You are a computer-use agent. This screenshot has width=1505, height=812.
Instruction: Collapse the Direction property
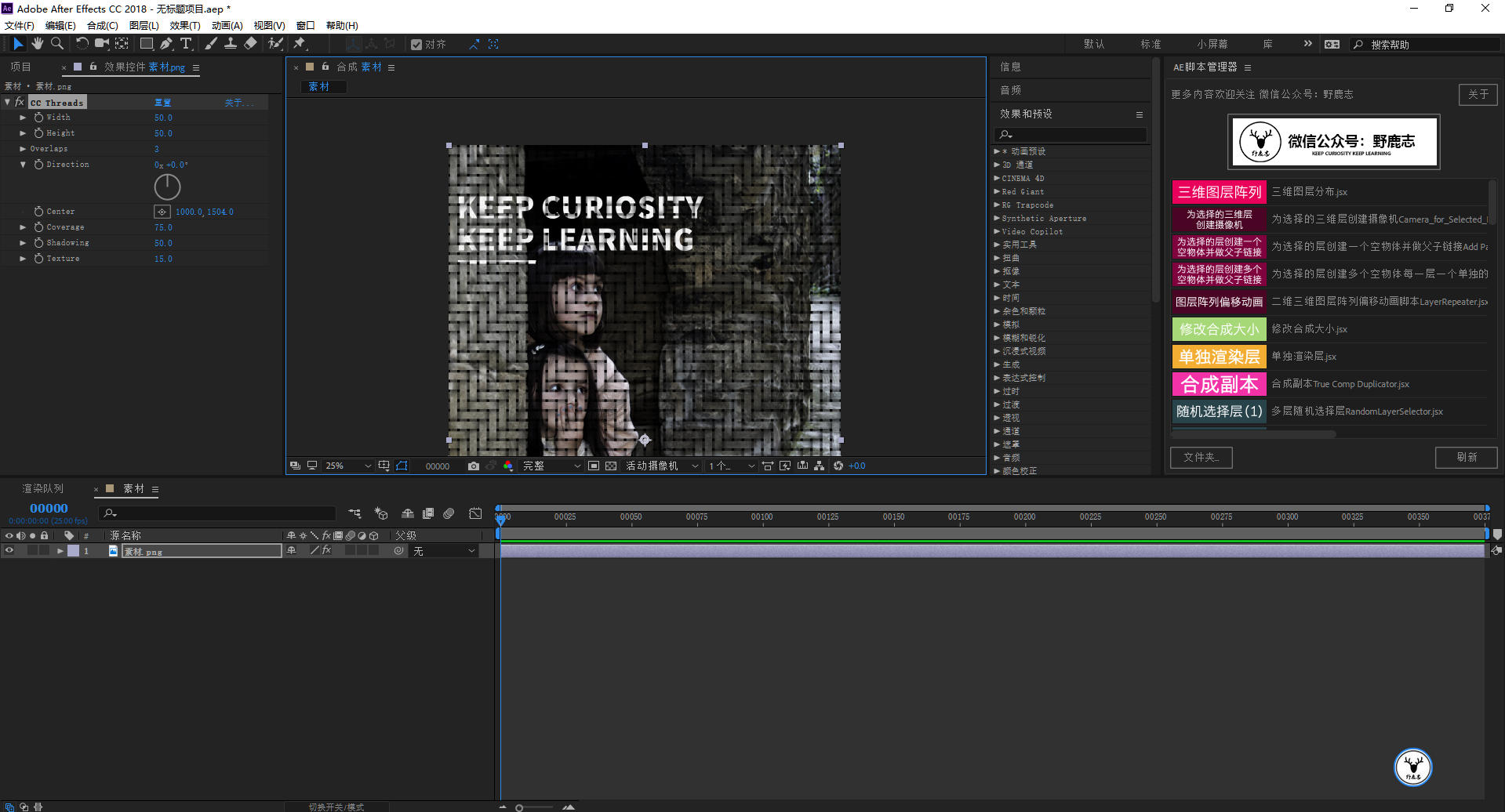23,165
